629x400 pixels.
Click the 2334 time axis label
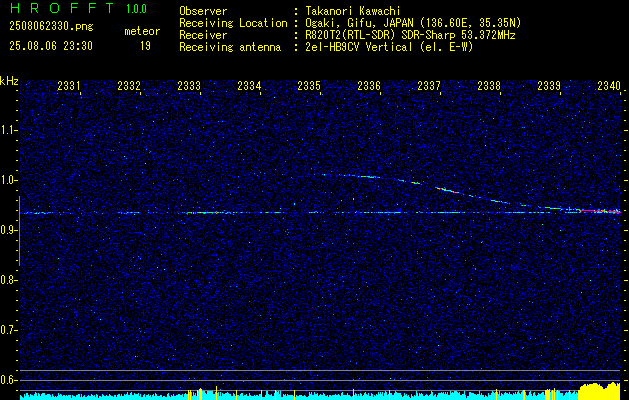click(x=249, y=85)
